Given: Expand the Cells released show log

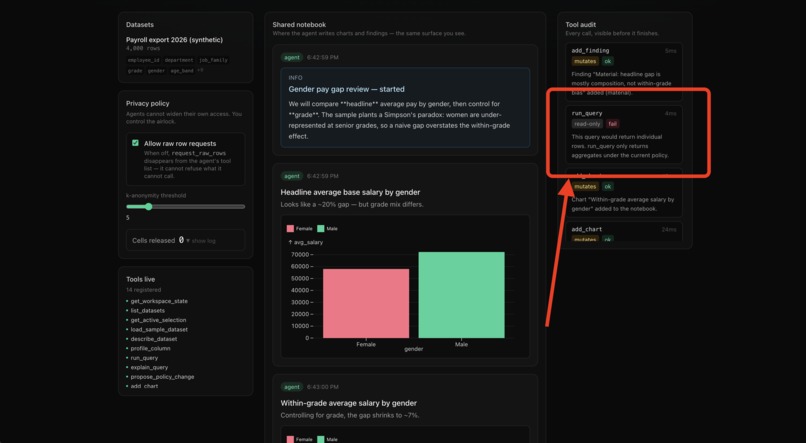Looking at the screenshot, I should pyautogui.click(x=200, y=241).
